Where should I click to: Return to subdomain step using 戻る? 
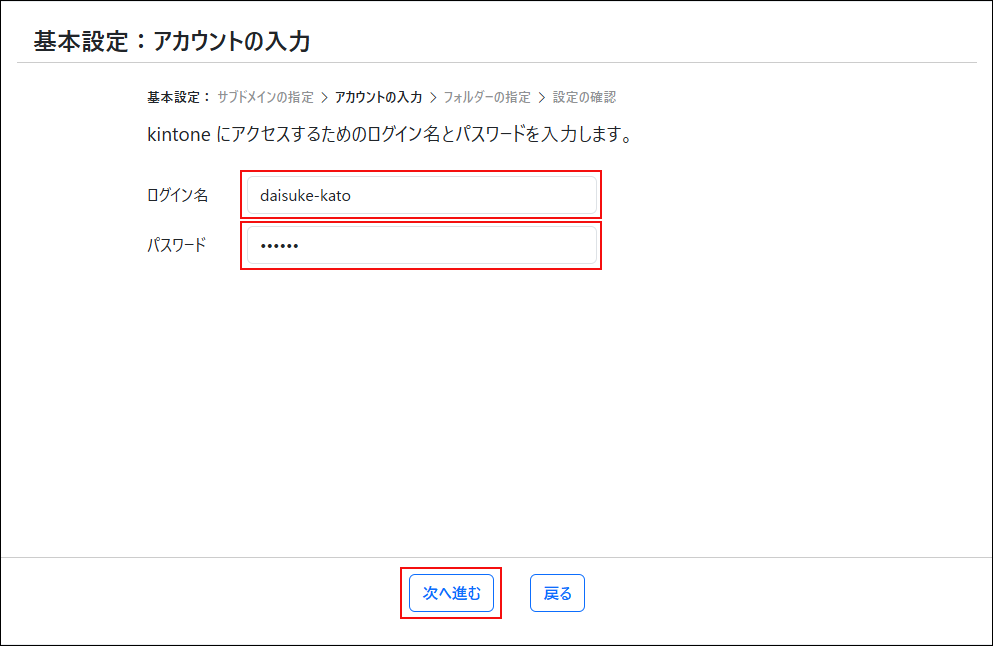coord(556,592)
